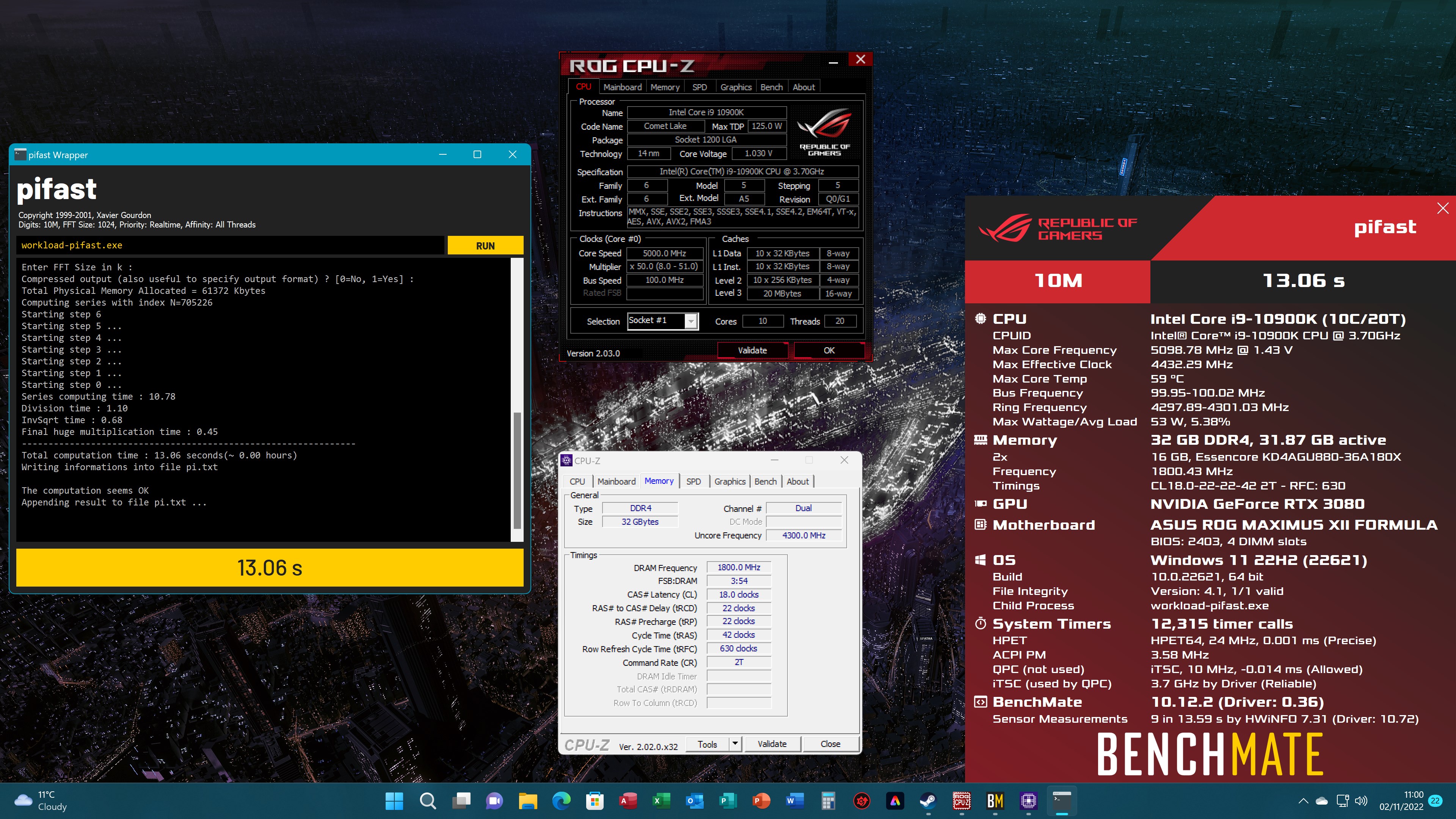Show hidden system tray icons
This screenshot has height=819, width=1456.
coord(1303,800)
